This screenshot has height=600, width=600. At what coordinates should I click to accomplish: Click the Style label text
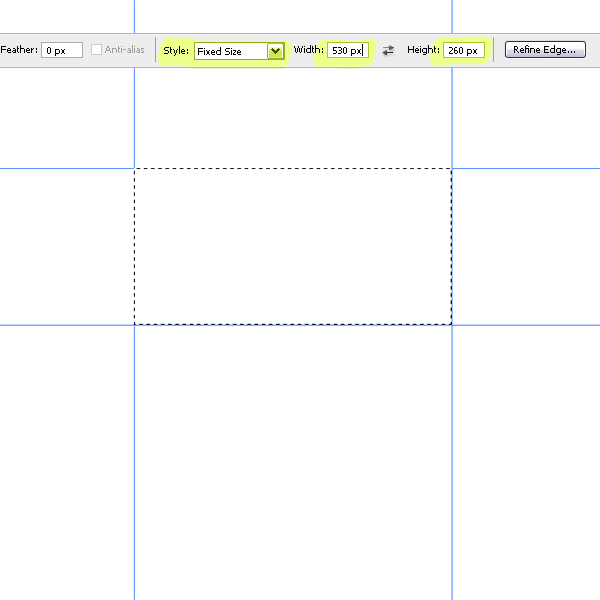(x=176, y=51)
